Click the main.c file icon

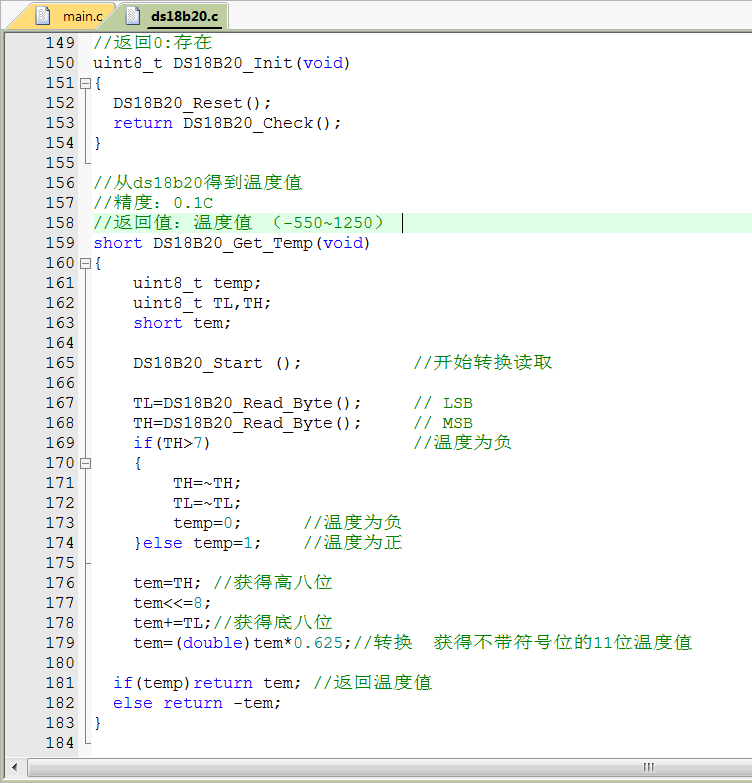coord(43,16)
